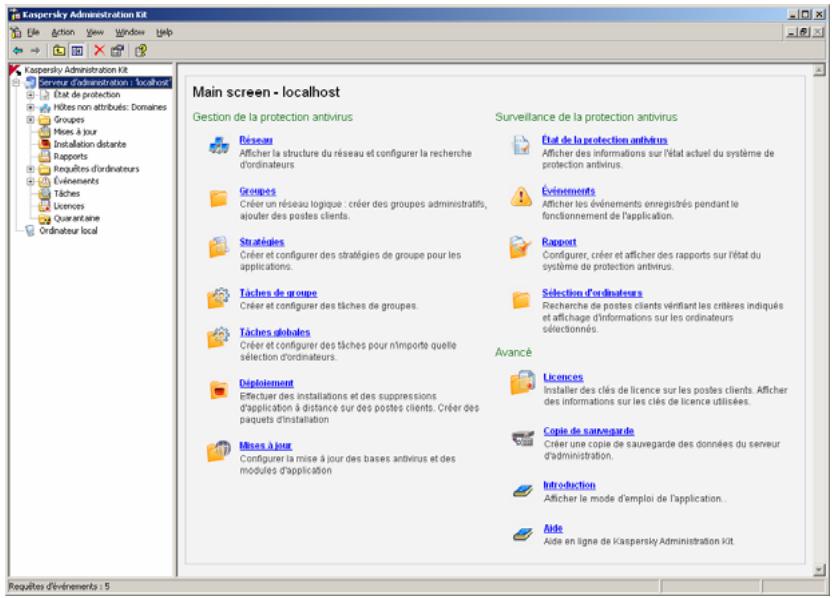832x598 pixels.
Task: Click the Requêtes d'événements : 5 status text
Action: click(x=59, y=586)
